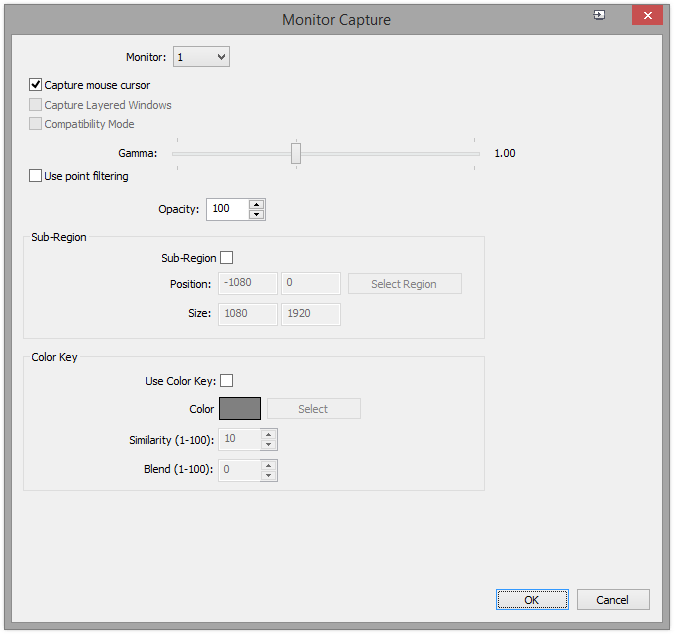Close the Monitor Capture dialog

(x=647, y=15)
